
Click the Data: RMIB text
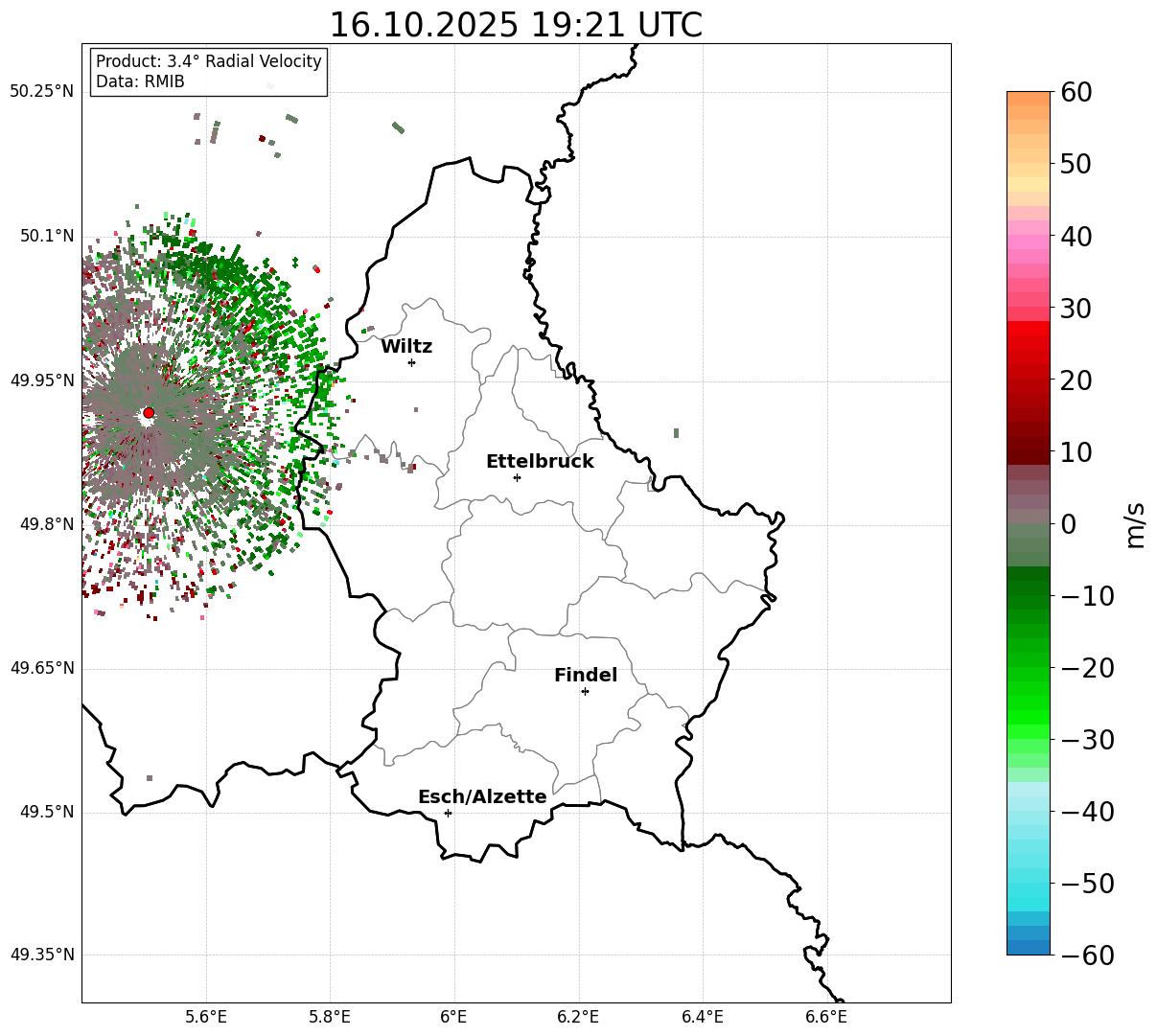point(140,82)
